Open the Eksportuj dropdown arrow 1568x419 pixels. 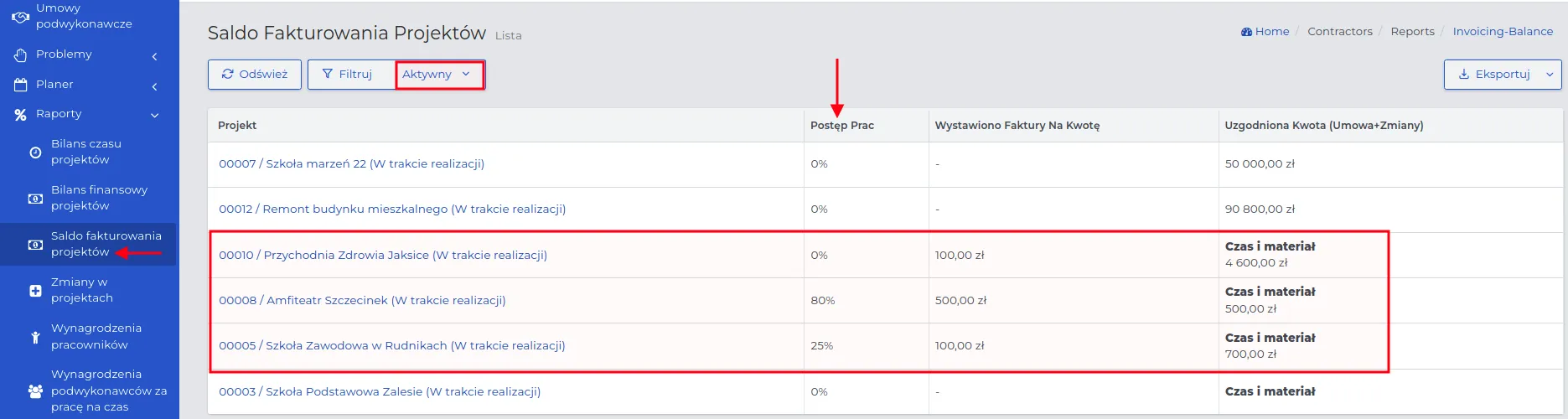1550,75
